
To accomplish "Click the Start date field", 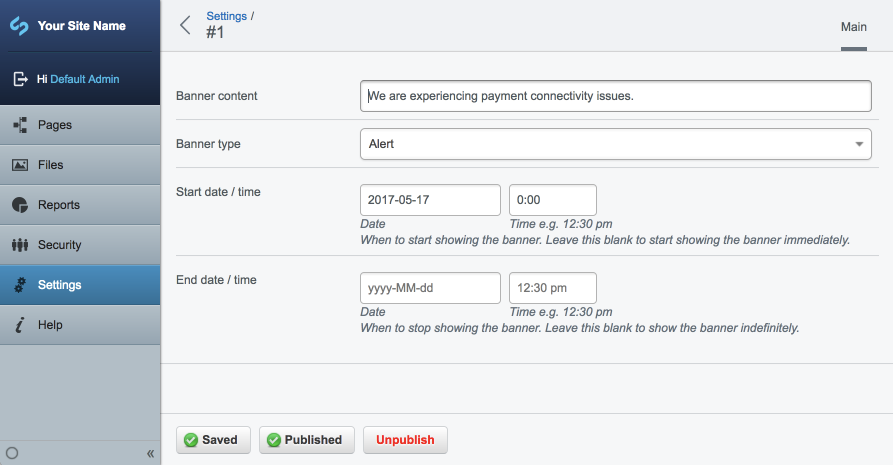I will [430, 200].
